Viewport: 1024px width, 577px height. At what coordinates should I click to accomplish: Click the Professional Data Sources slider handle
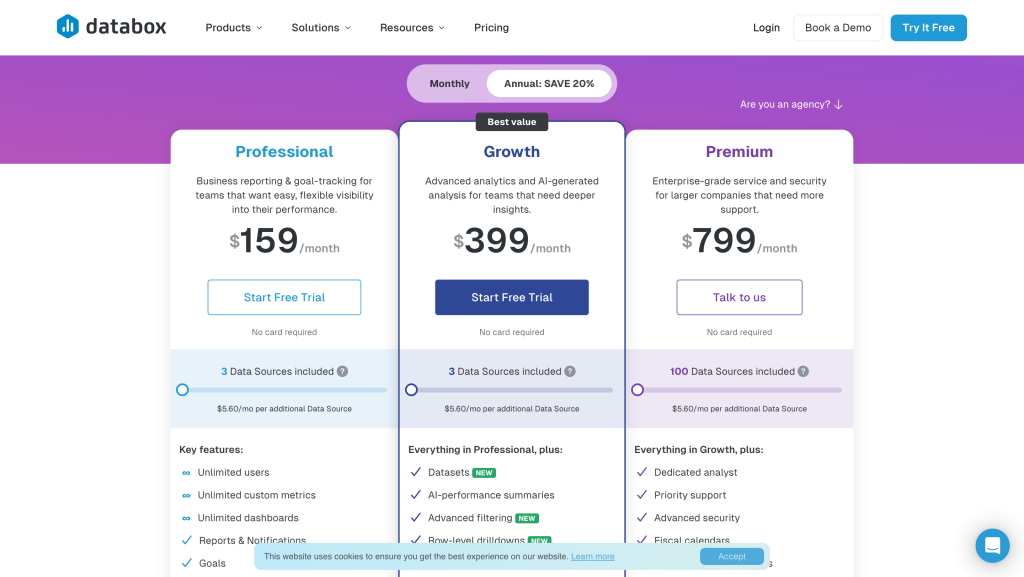[182, 390]
